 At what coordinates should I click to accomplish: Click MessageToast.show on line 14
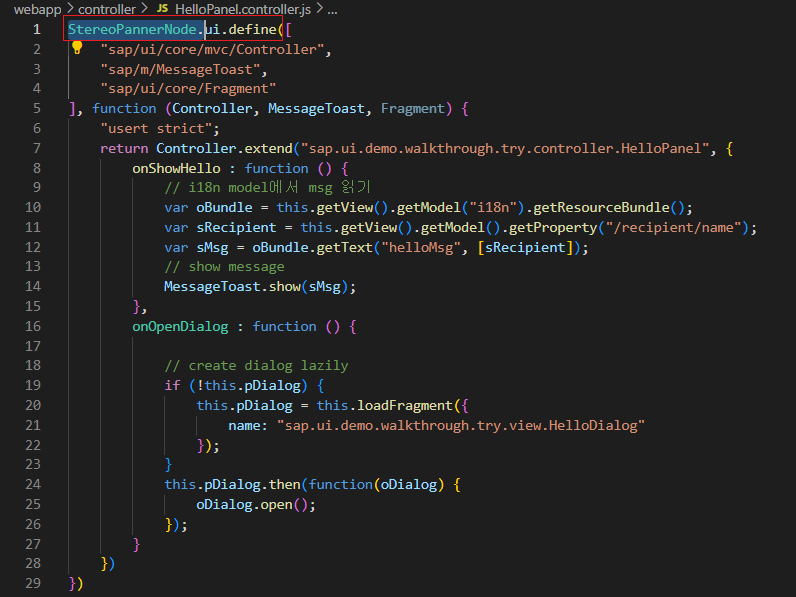pyautogui.click(x=232, y=287)
